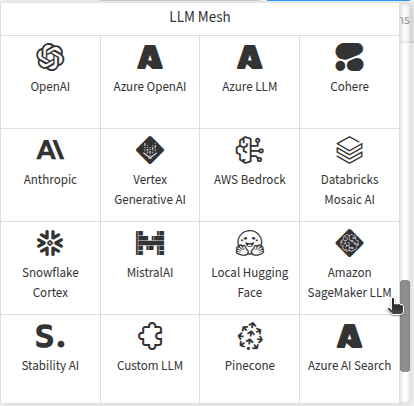
Task: Click the Local Hugging Face label
Action: (x=250, y=283)
